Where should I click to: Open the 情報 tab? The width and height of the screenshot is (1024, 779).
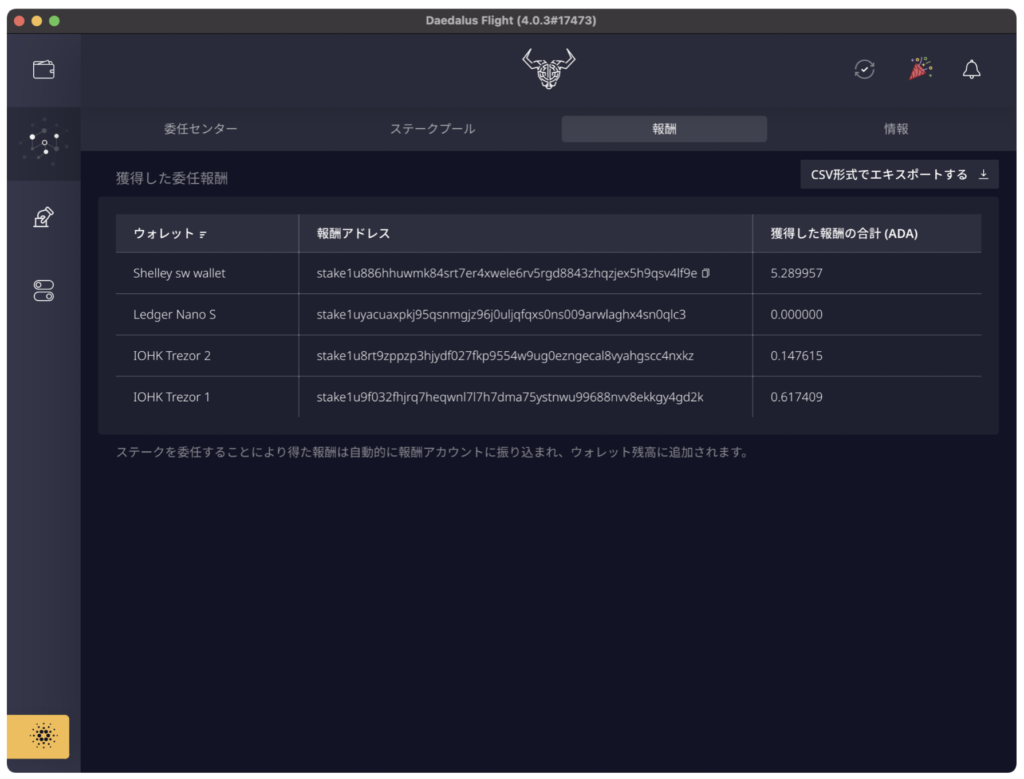(x=895, y=129)
